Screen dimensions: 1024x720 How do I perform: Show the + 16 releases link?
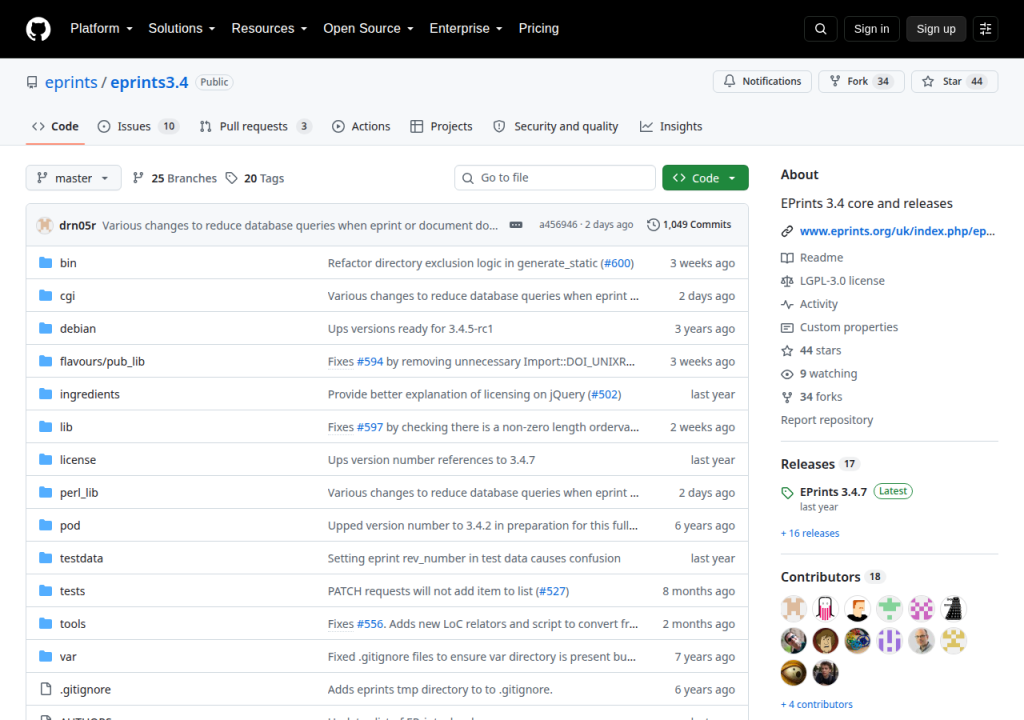(x=810, y=533)
